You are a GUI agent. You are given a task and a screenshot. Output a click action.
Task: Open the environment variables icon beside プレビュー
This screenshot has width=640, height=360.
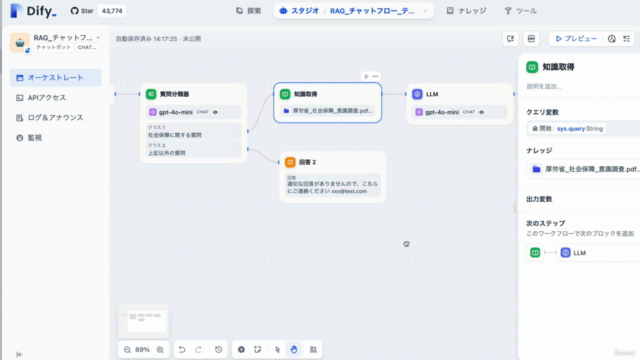[531, 39]
